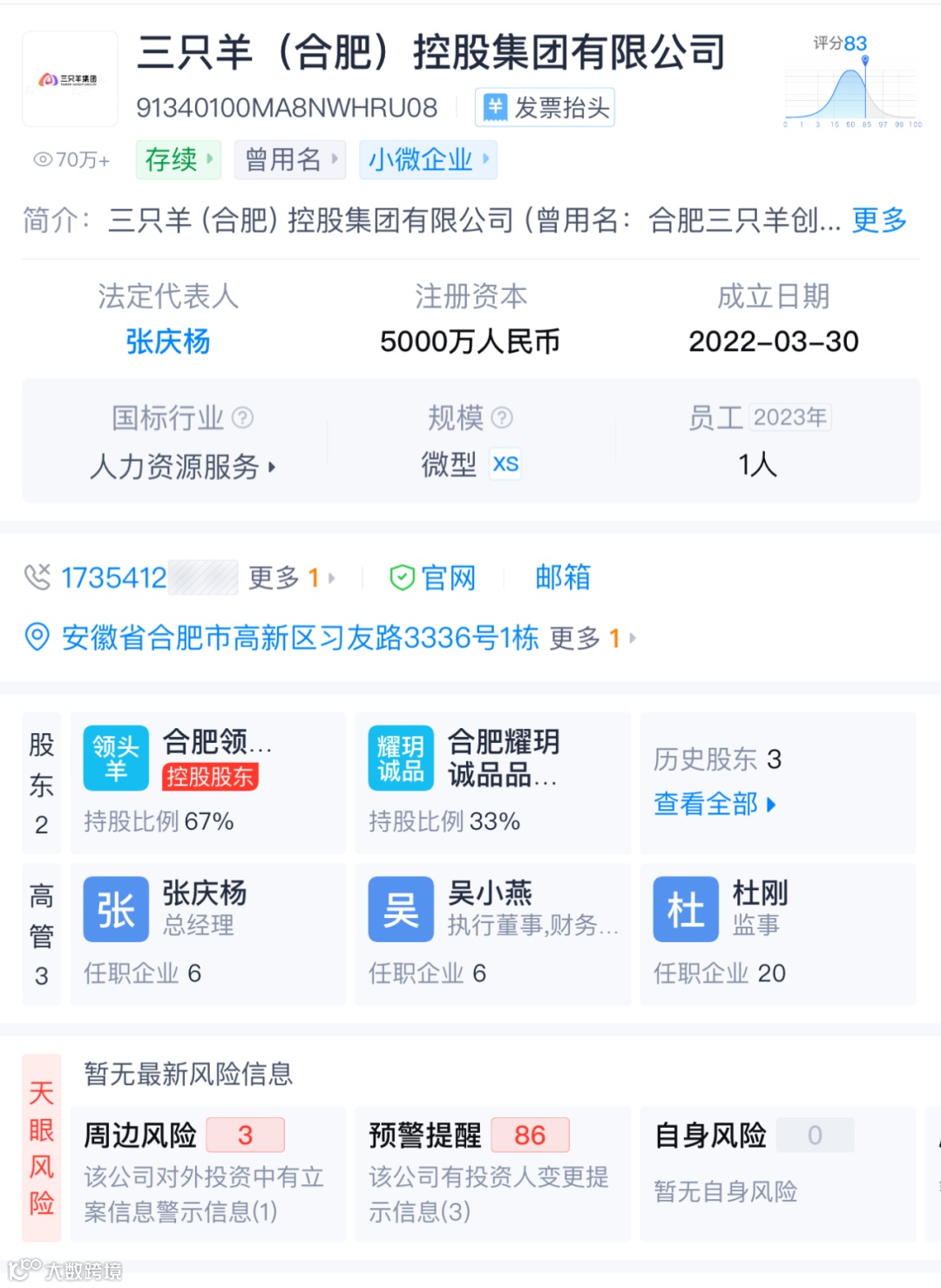Image resolution: width=941 pixels, height=1288 pixels.
Task: Tap the phone call icon
Action: 37,577
